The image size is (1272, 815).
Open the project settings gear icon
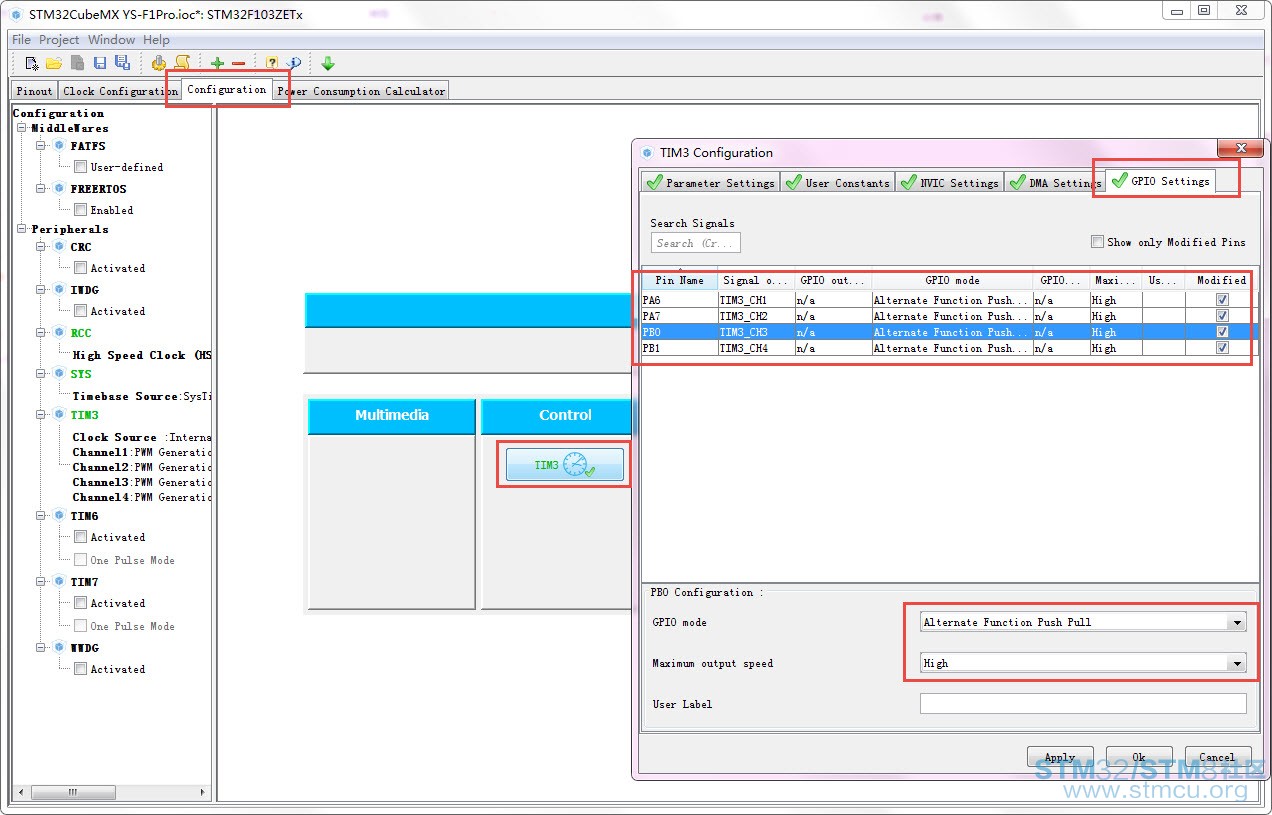coord(159,63)
